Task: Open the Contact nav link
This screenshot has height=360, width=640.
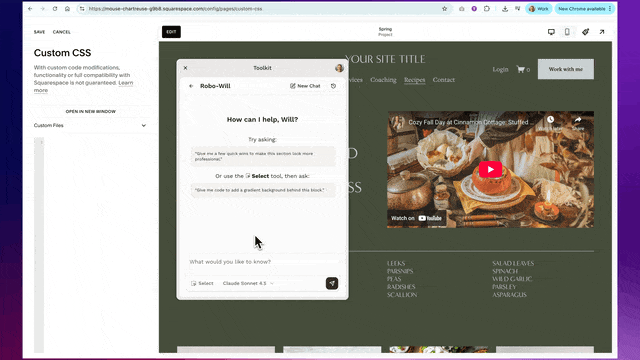Action: click(444, 80)
